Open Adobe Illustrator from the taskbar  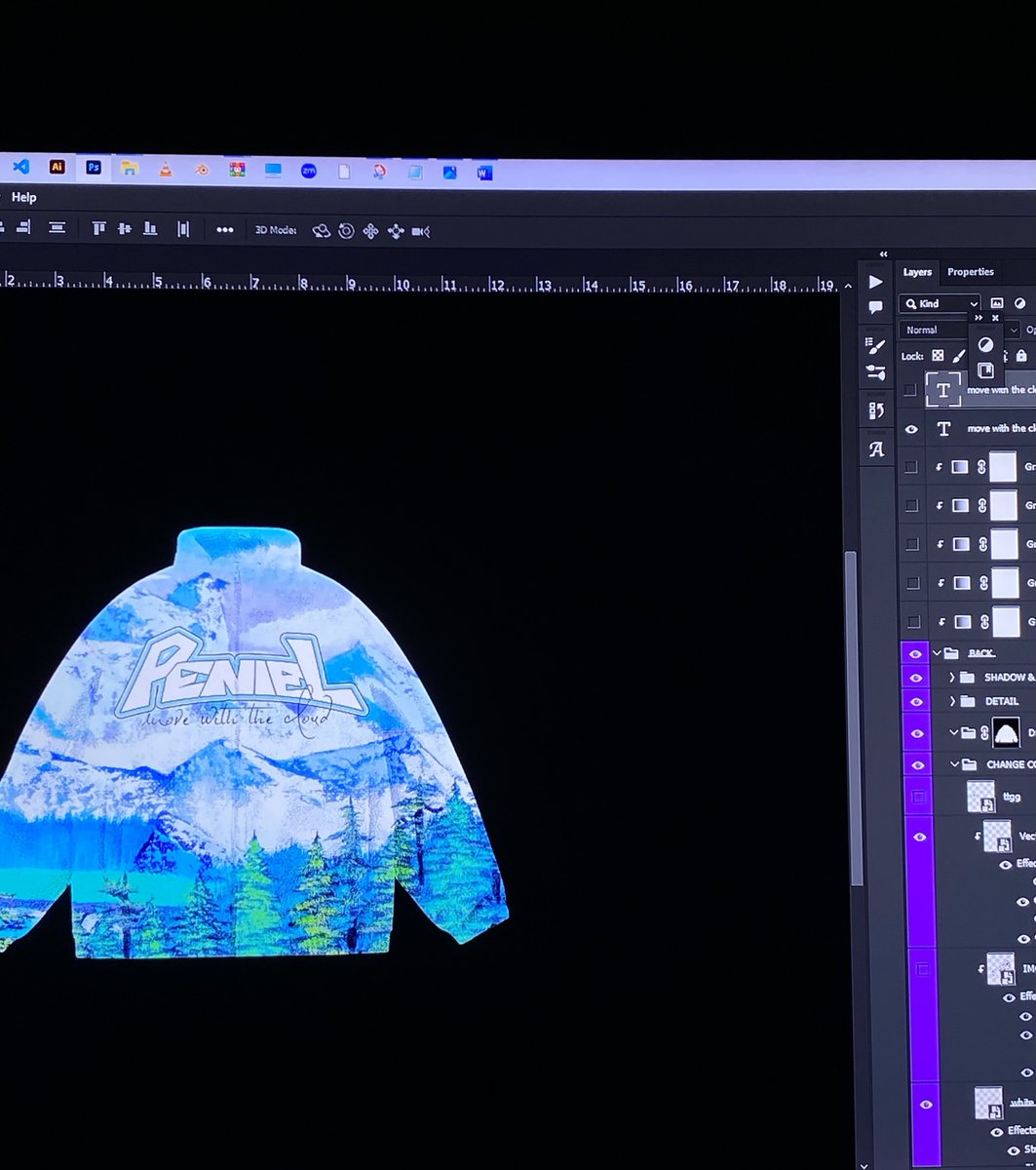pyautogui.click(x=57, y=167)
